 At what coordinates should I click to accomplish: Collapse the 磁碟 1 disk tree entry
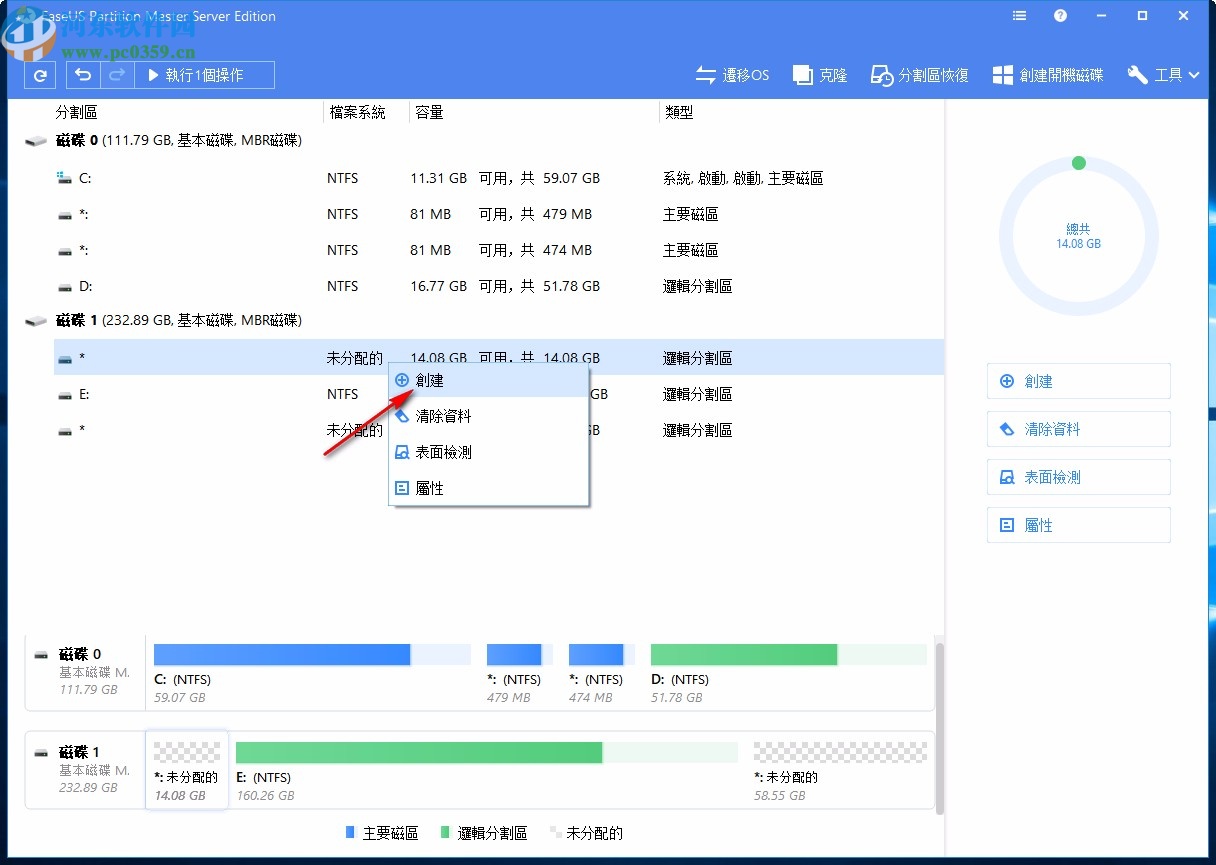pos(36,320)
